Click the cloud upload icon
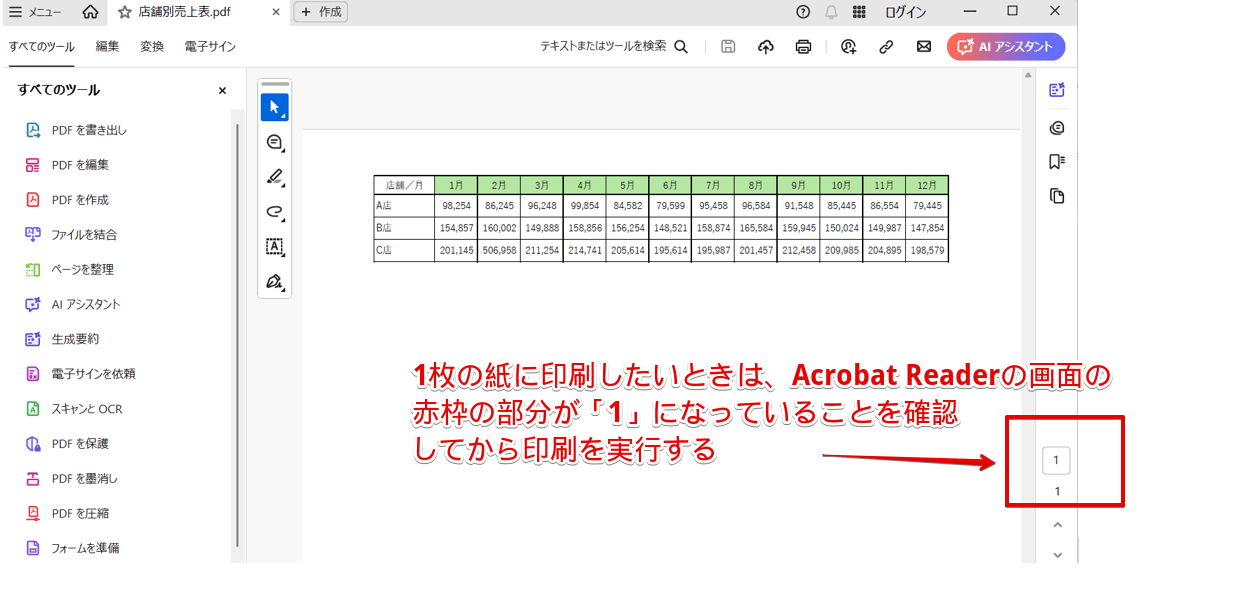The width and height of the screenshot is (1260, 616). (x=766, y=46)
